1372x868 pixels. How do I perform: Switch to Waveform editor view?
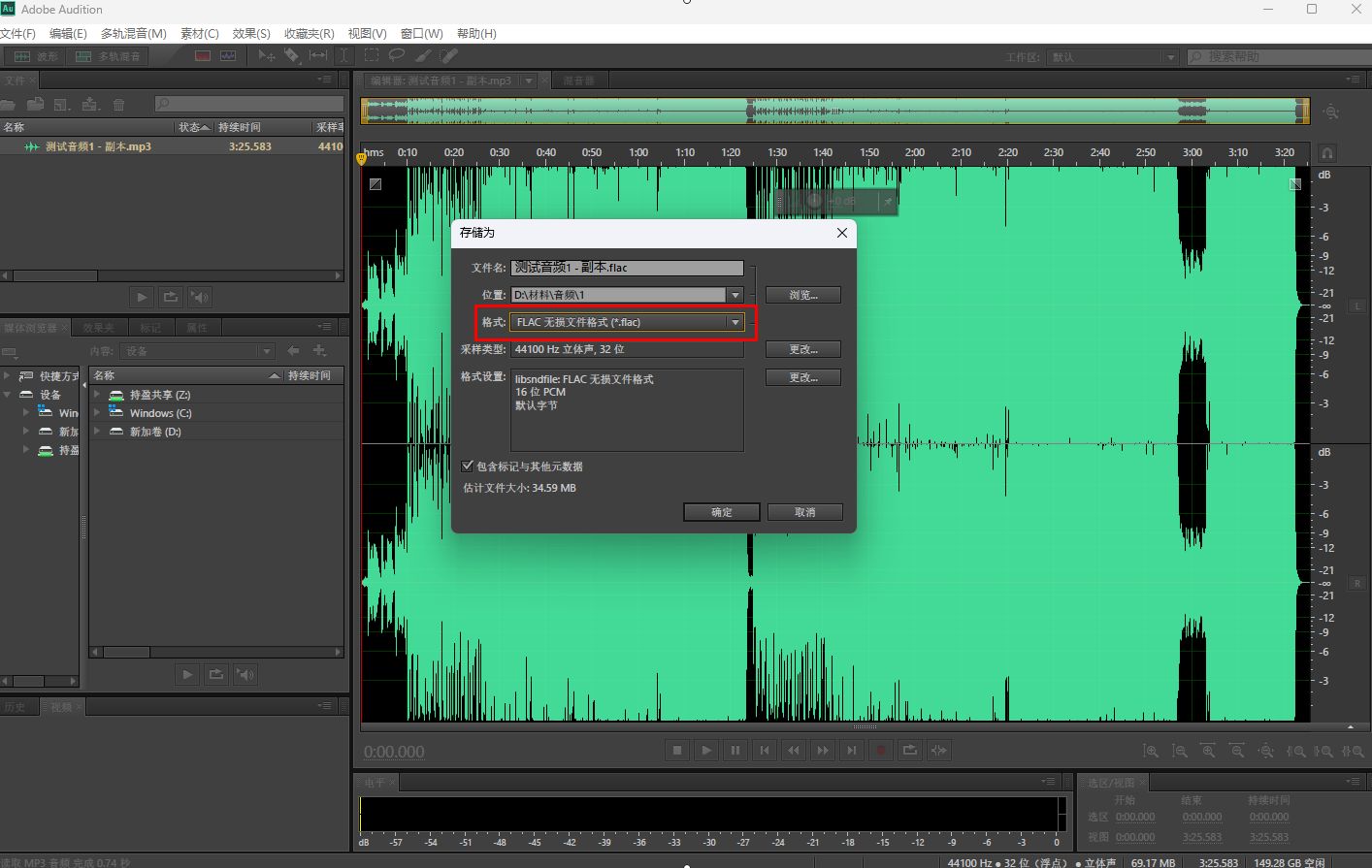36,55
